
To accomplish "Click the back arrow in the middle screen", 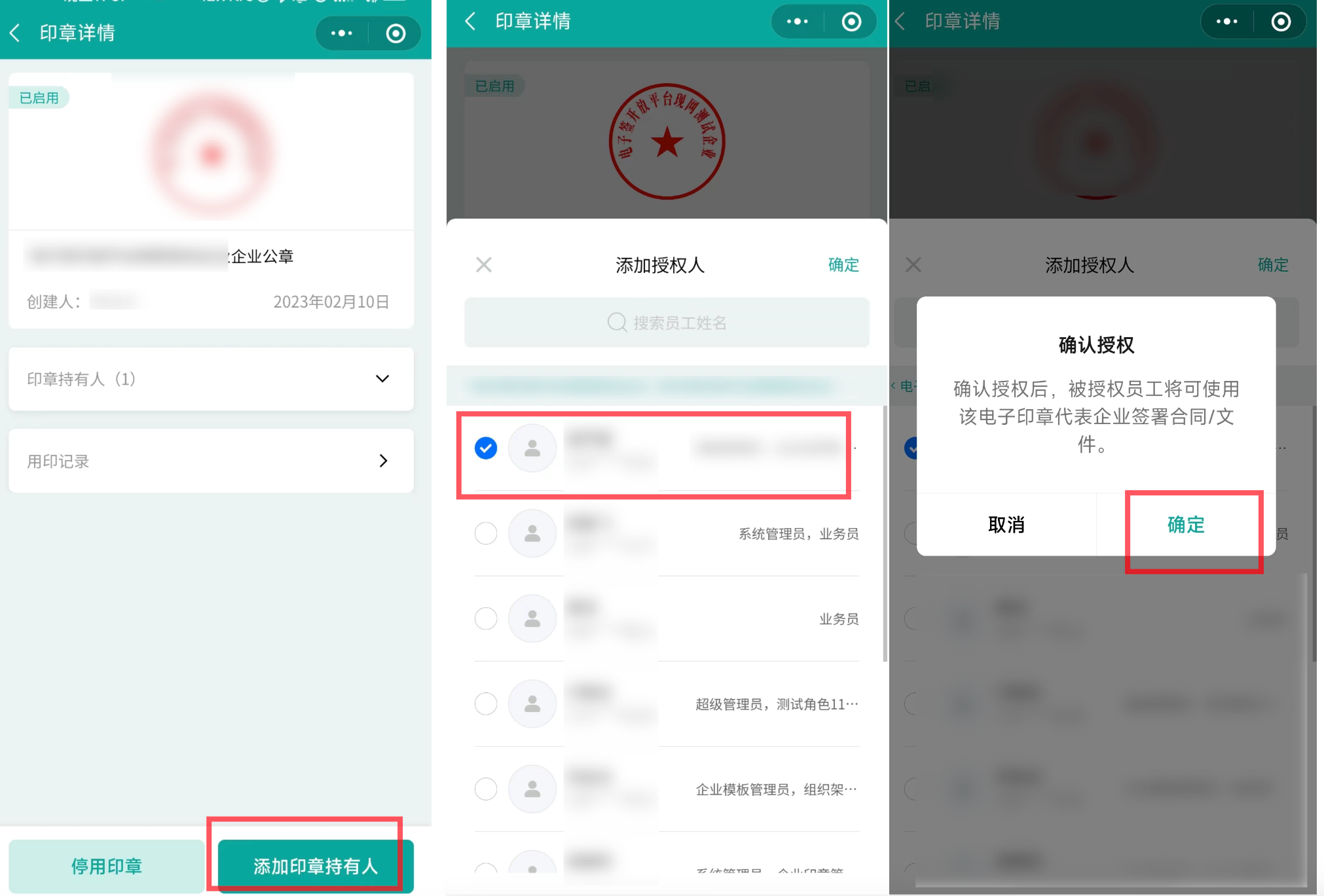I will pos(469,22).
